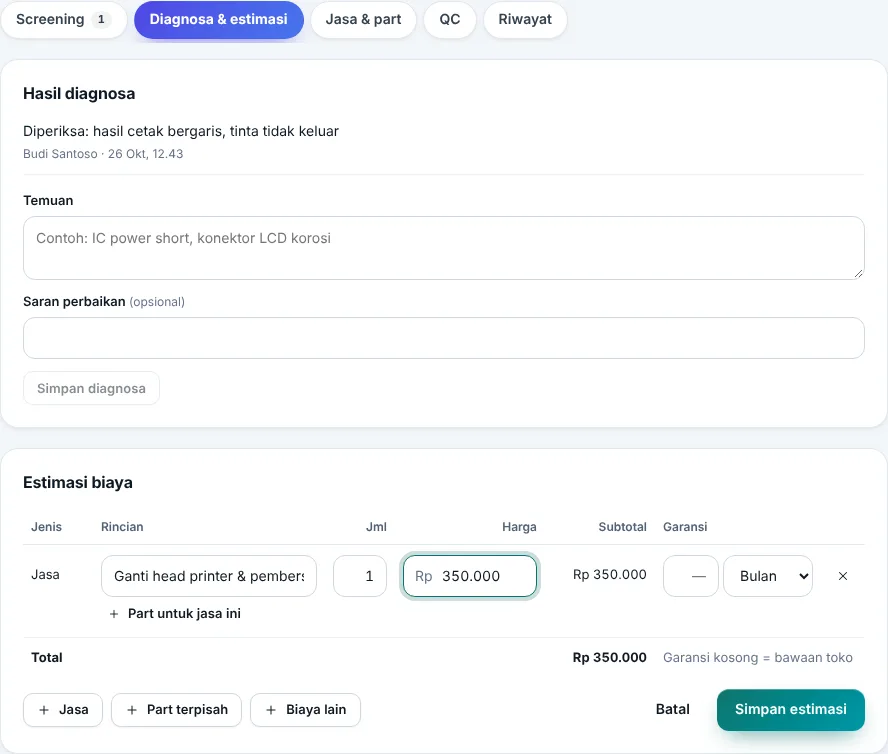Click the Subtotal column header
Screen dimensions: 888x754
tap(622, 527)
